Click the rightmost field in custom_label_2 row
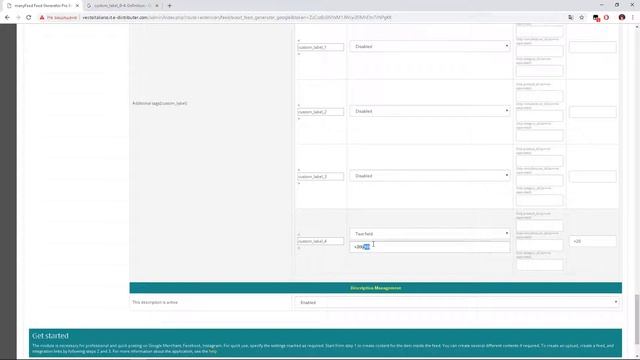This screenshot has width=640, height=360. click(x=593, y=112)
